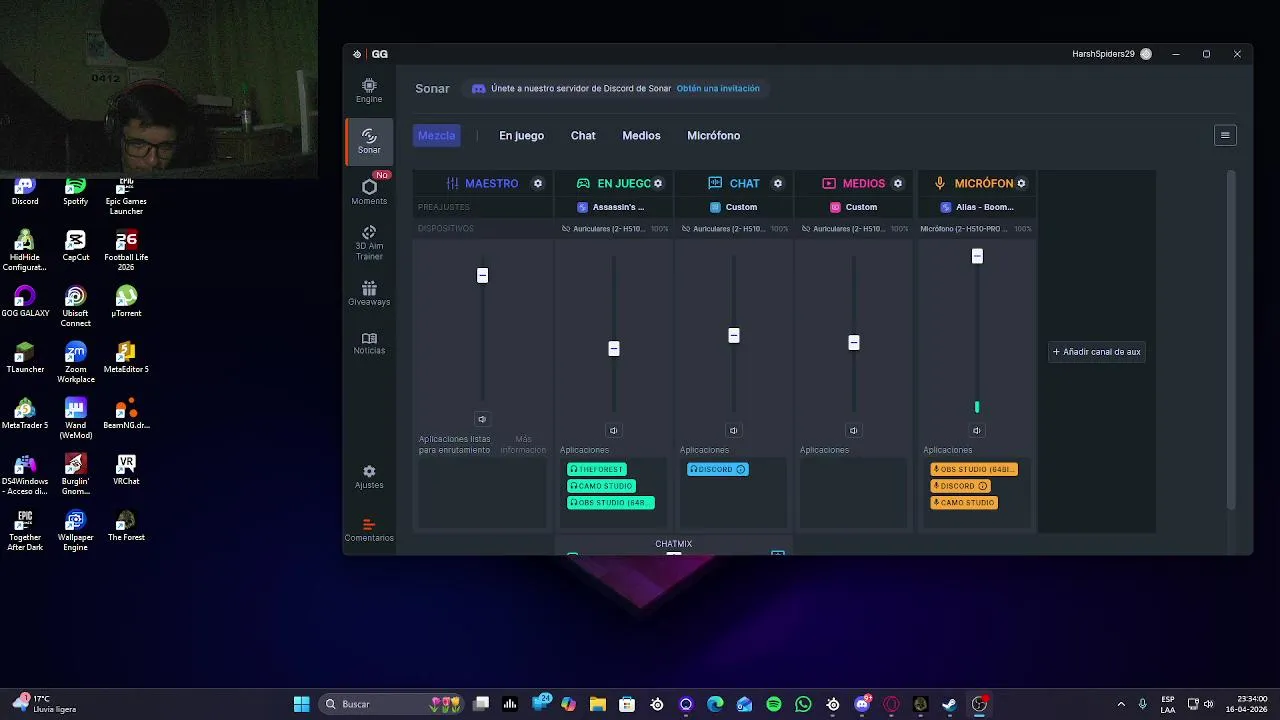Open the Giveaways section
Image resolution: width=1280 pixels, height=720 pixels.
369,293
